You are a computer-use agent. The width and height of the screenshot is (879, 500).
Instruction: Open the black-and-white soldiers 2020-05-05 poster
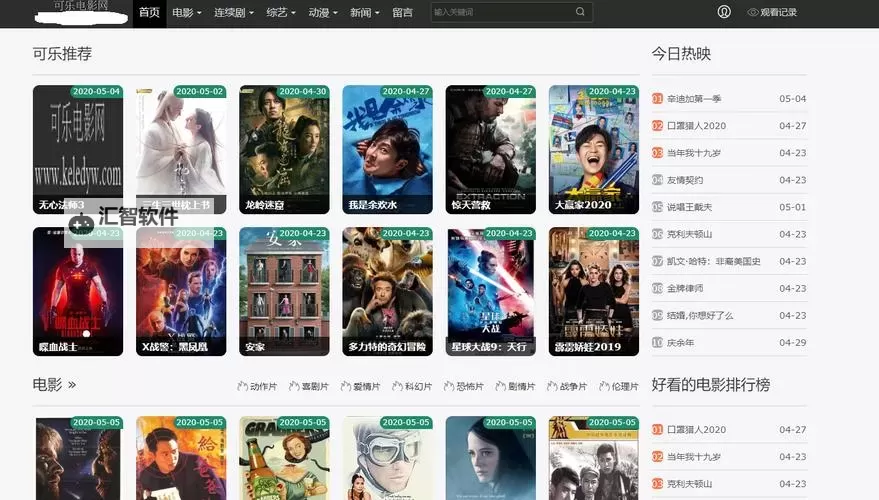[x=594, y=458]
